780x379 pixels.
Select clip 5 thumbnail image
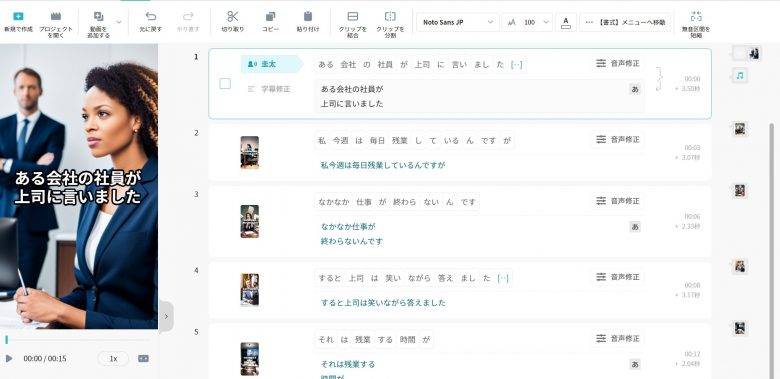pyautogui.click(x=249, y=359)
